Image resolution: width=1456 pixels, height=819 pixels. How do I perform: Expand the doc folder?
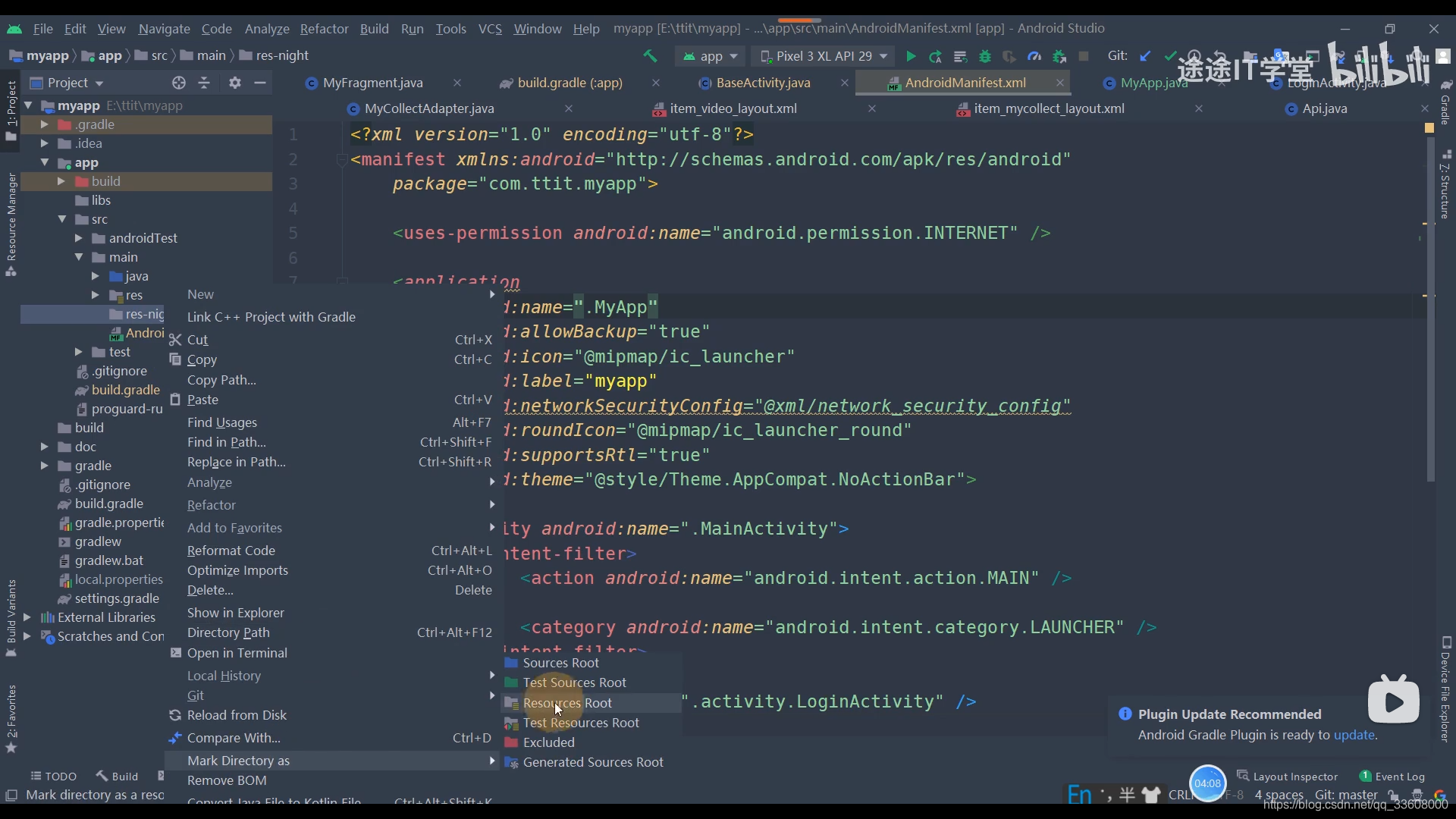(44, 447)
